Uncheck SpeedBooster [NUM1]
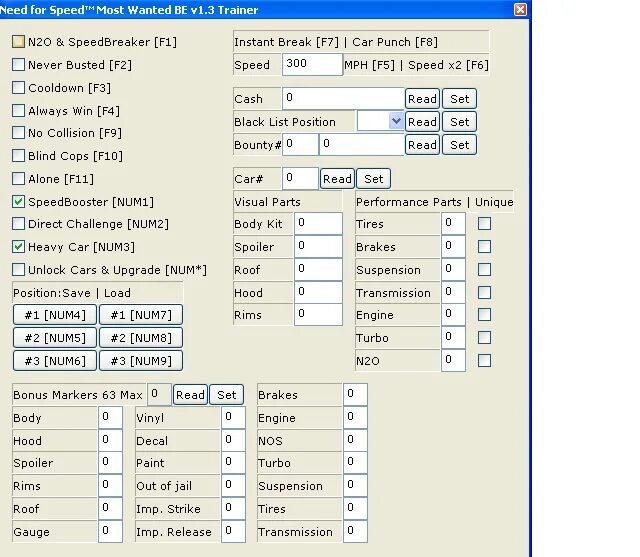This screenshot has height=557, width=640. (x=18, y=202)
